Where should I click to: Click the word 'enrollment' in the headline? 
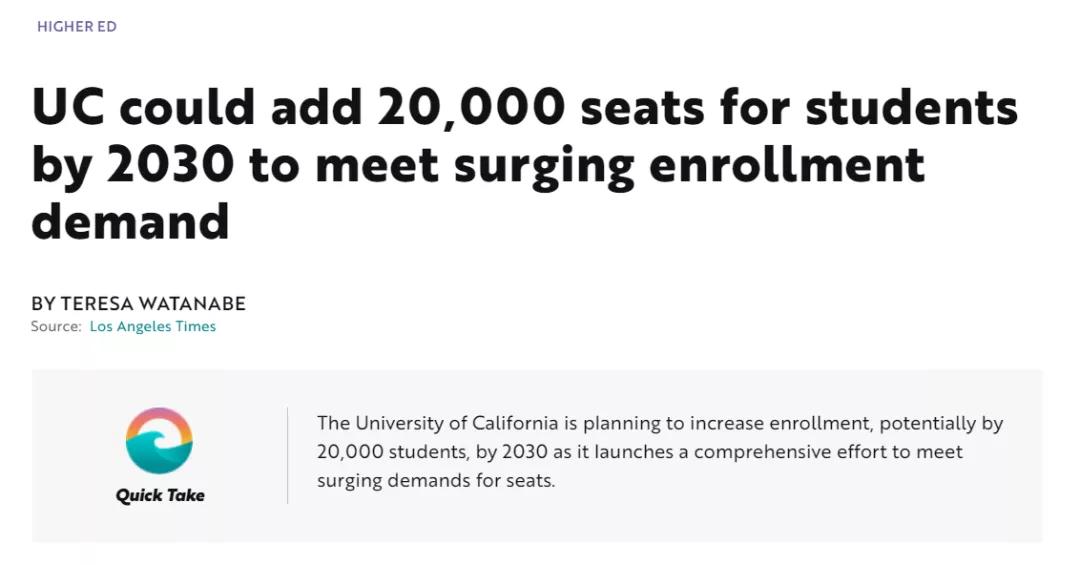coord(787,165)
